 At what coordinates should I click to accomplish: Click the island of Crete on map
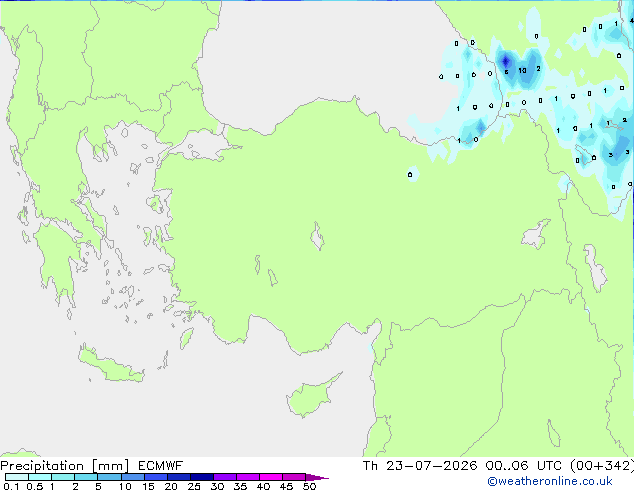point(111,365)
